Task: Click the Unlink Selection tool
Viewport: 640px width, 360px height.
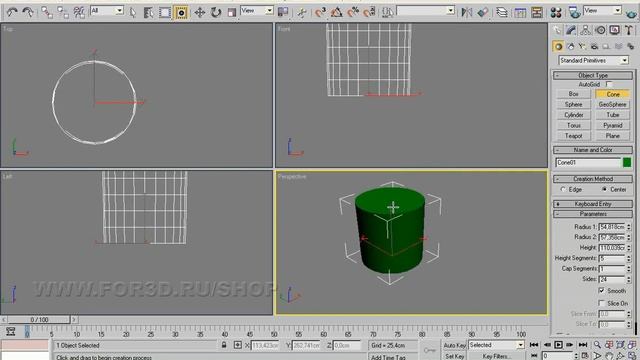Action: (63, 12)
